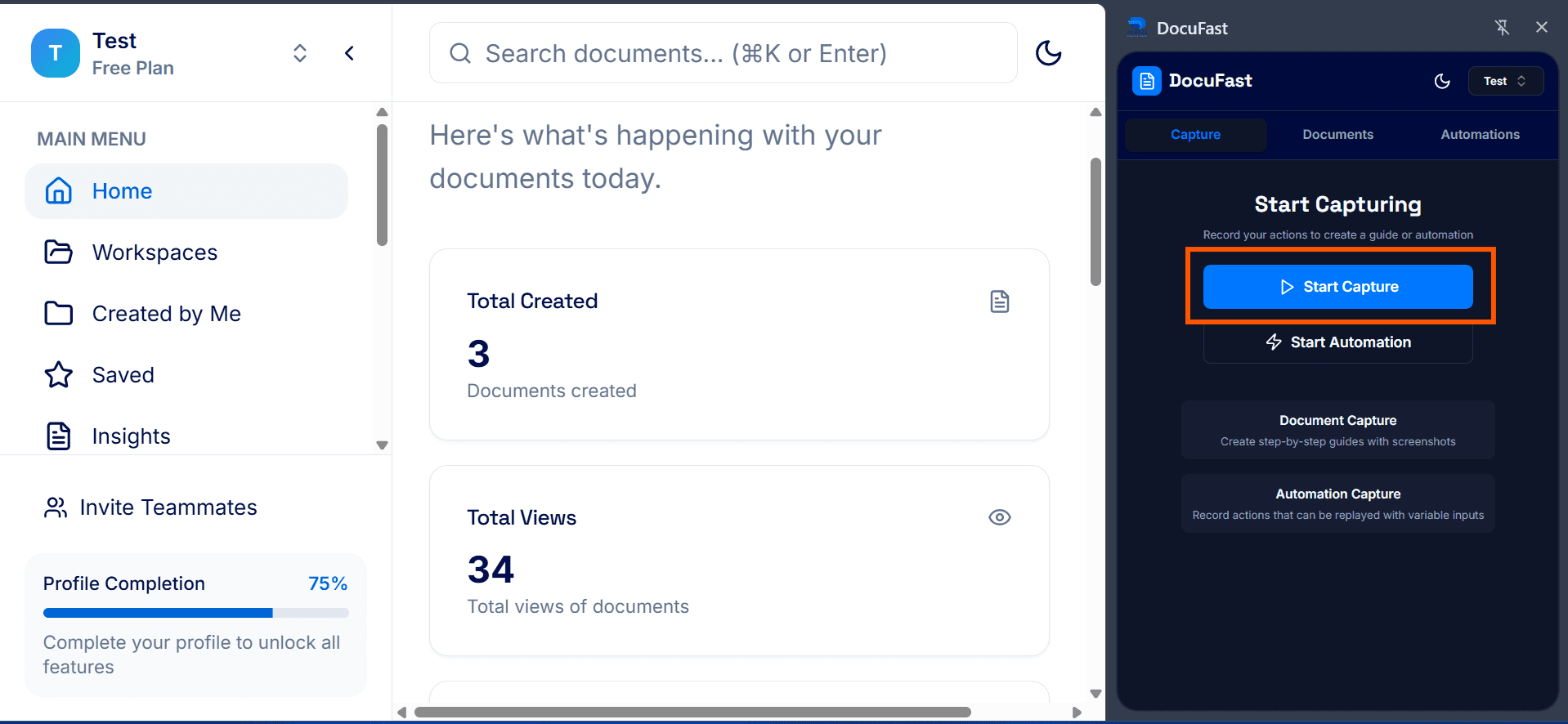Click the Total Created card

[x=739, y=345]
